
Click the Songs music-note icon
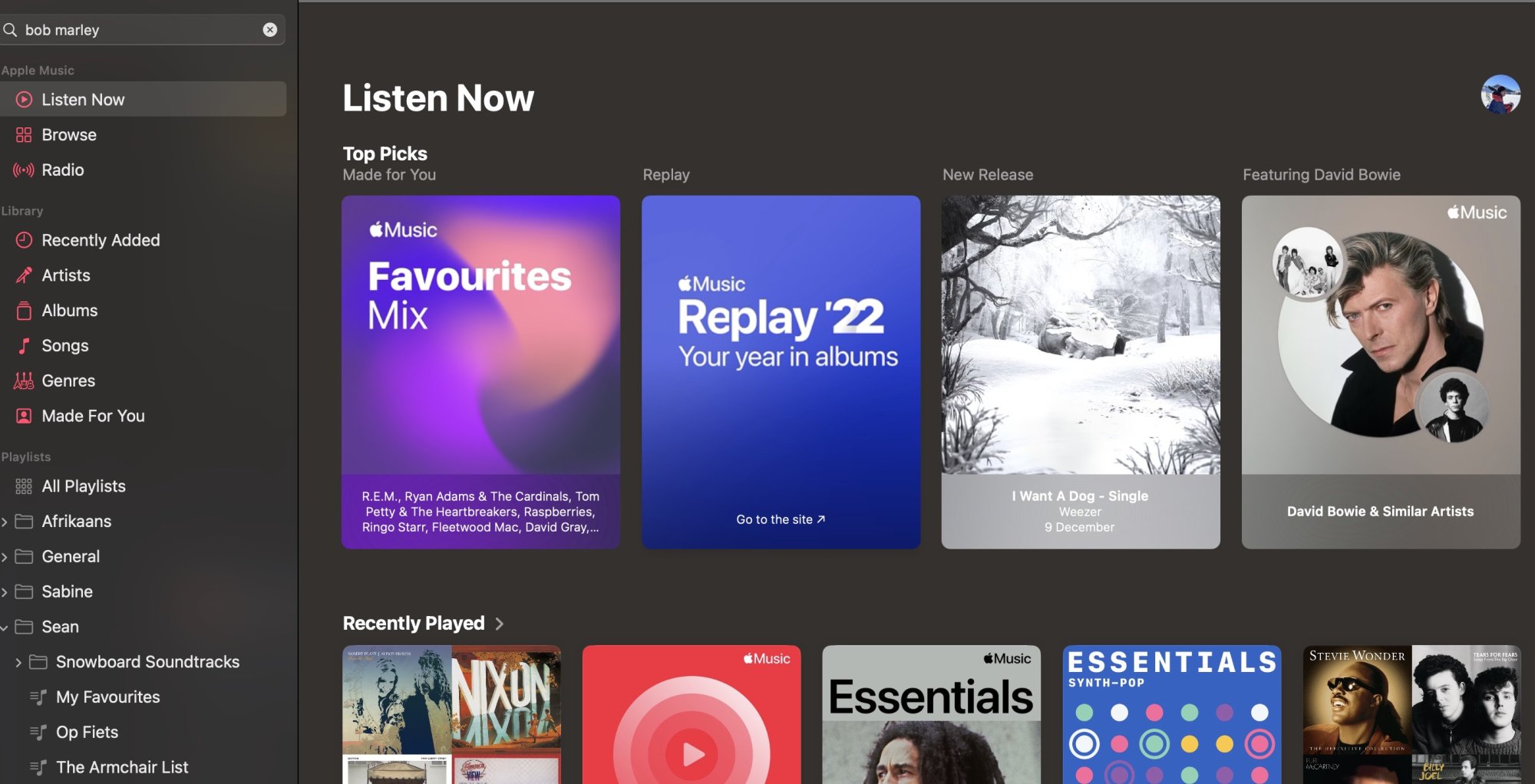click(x=24, y=346)
